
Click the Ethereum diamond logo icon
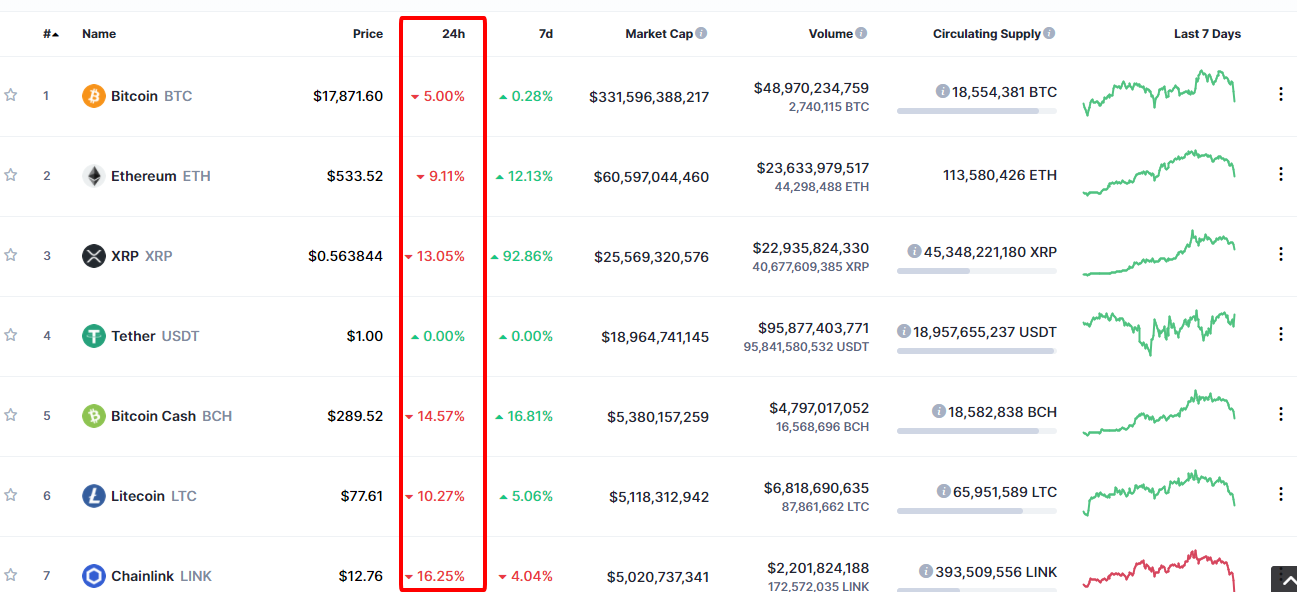(93, 176)
